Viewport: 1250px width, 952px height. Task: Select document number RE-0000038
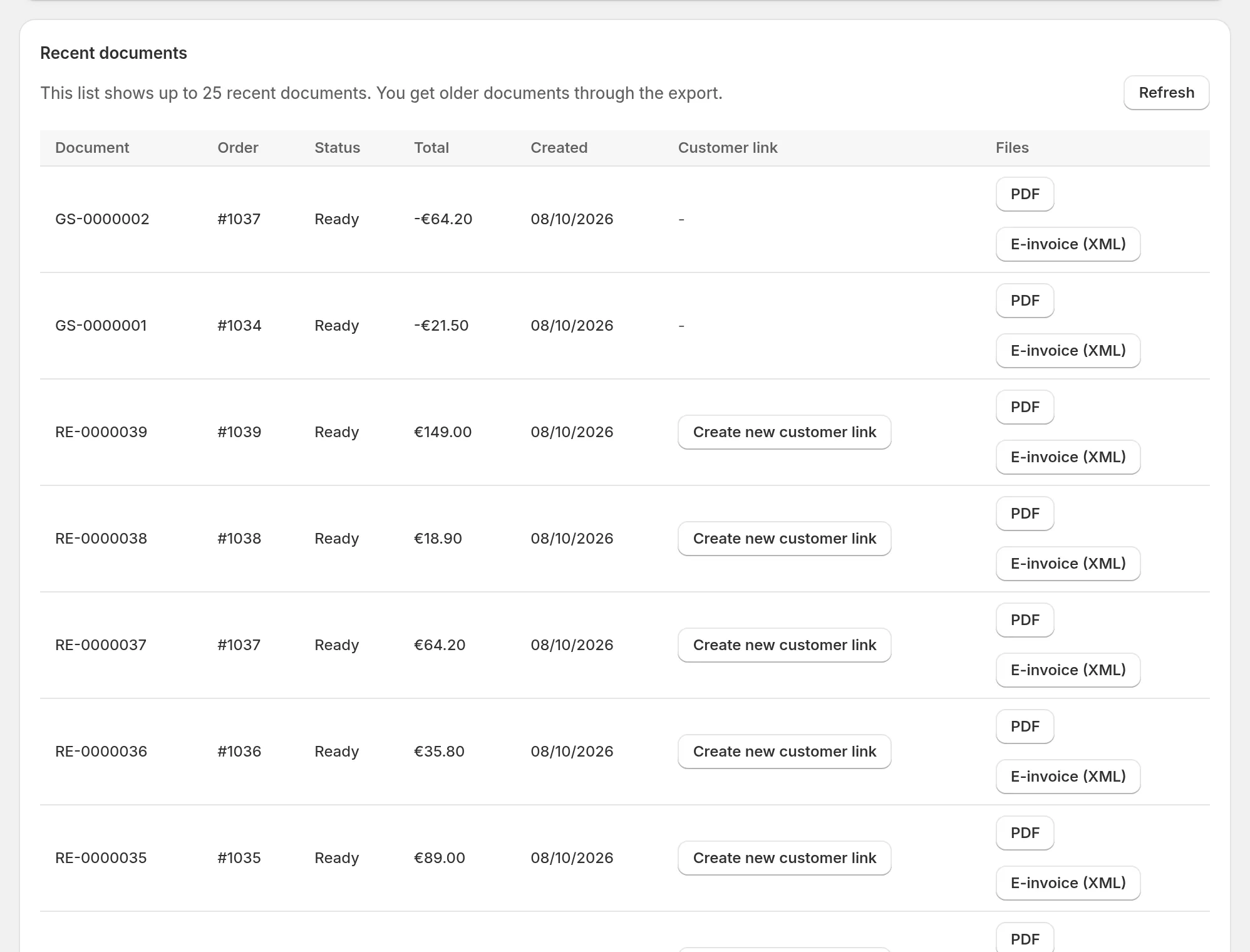pyautogui.click(x=101, y=539)
